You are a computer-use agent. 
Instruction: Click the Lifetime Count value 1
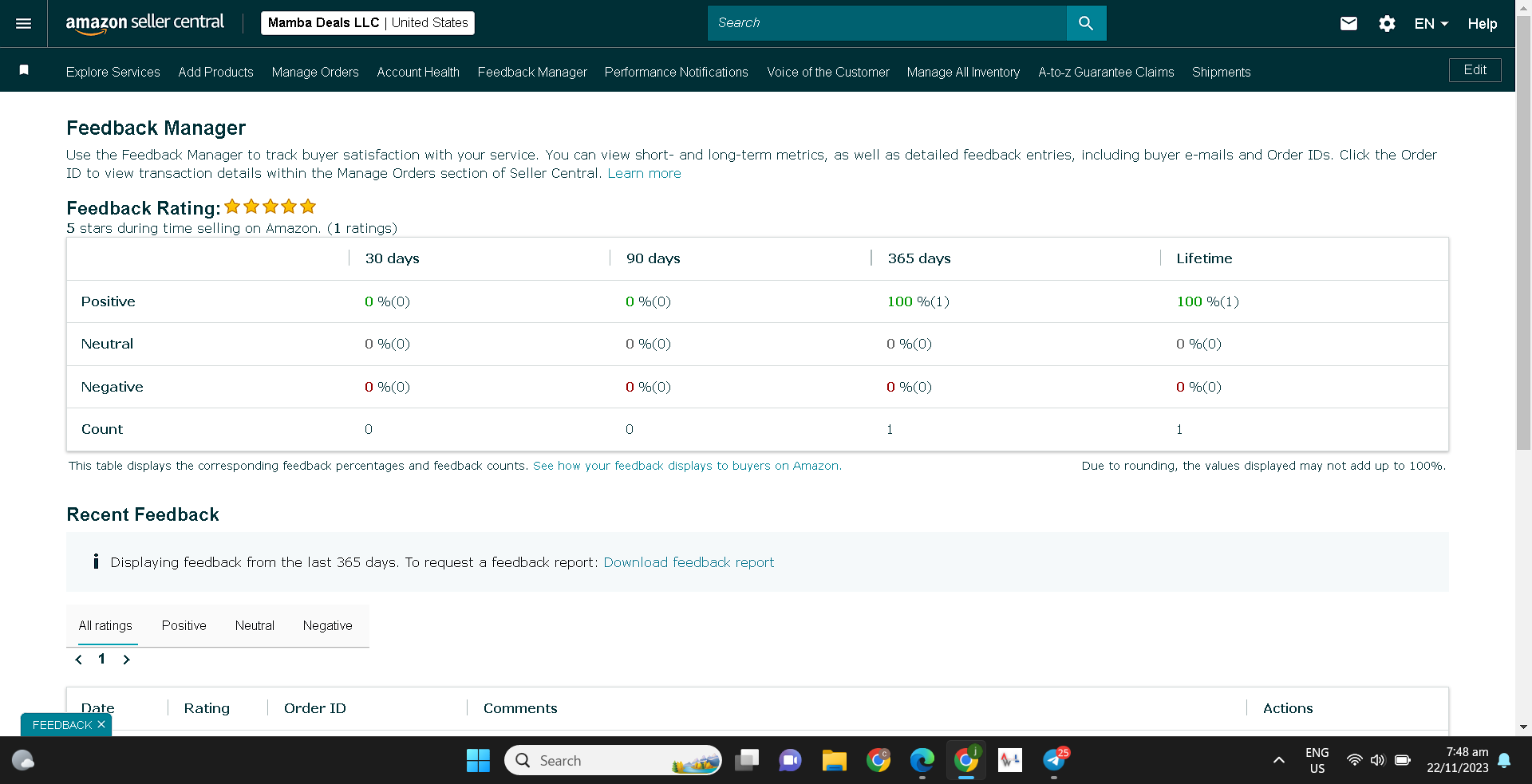coord(1179,429)
